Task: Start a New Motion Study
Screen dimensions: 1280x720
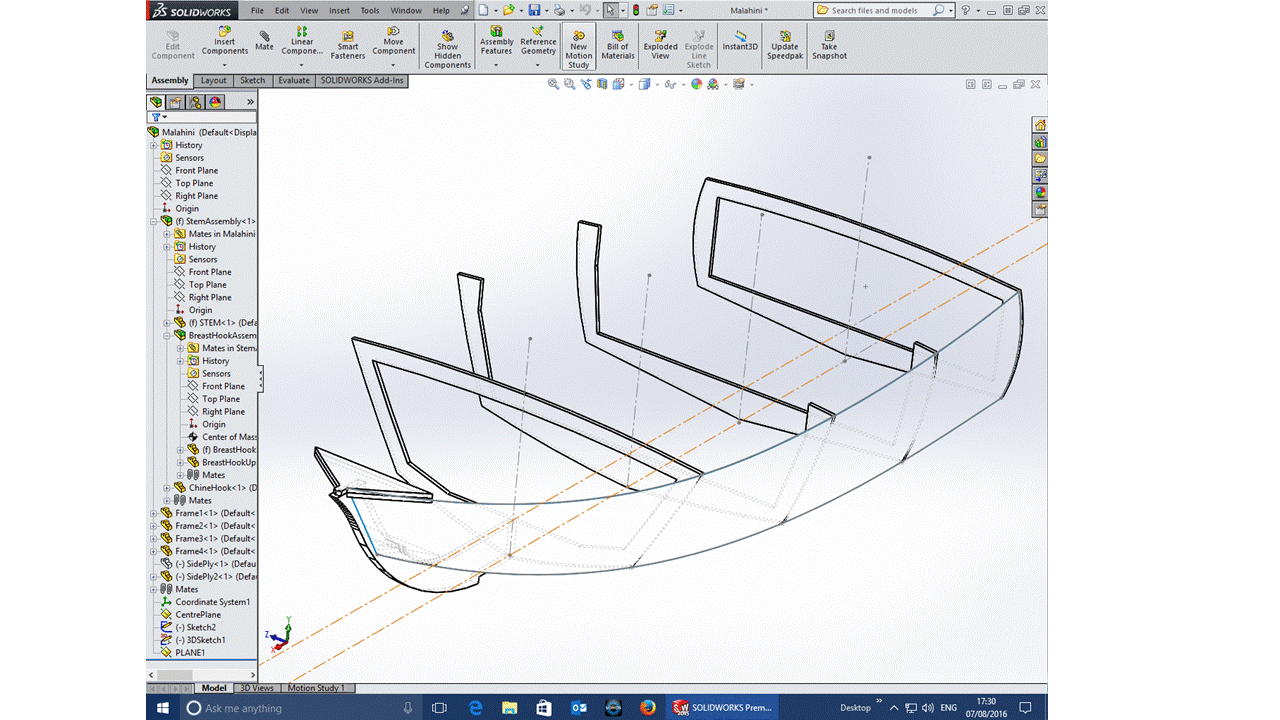Action: pyautogui.click(x=579, y=47)
